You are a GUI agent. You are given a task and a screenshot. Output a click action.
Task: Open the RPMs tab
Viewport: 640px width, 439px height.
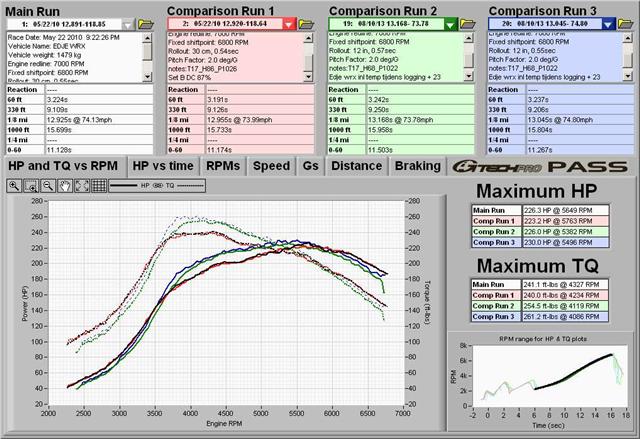pos(223,166)
